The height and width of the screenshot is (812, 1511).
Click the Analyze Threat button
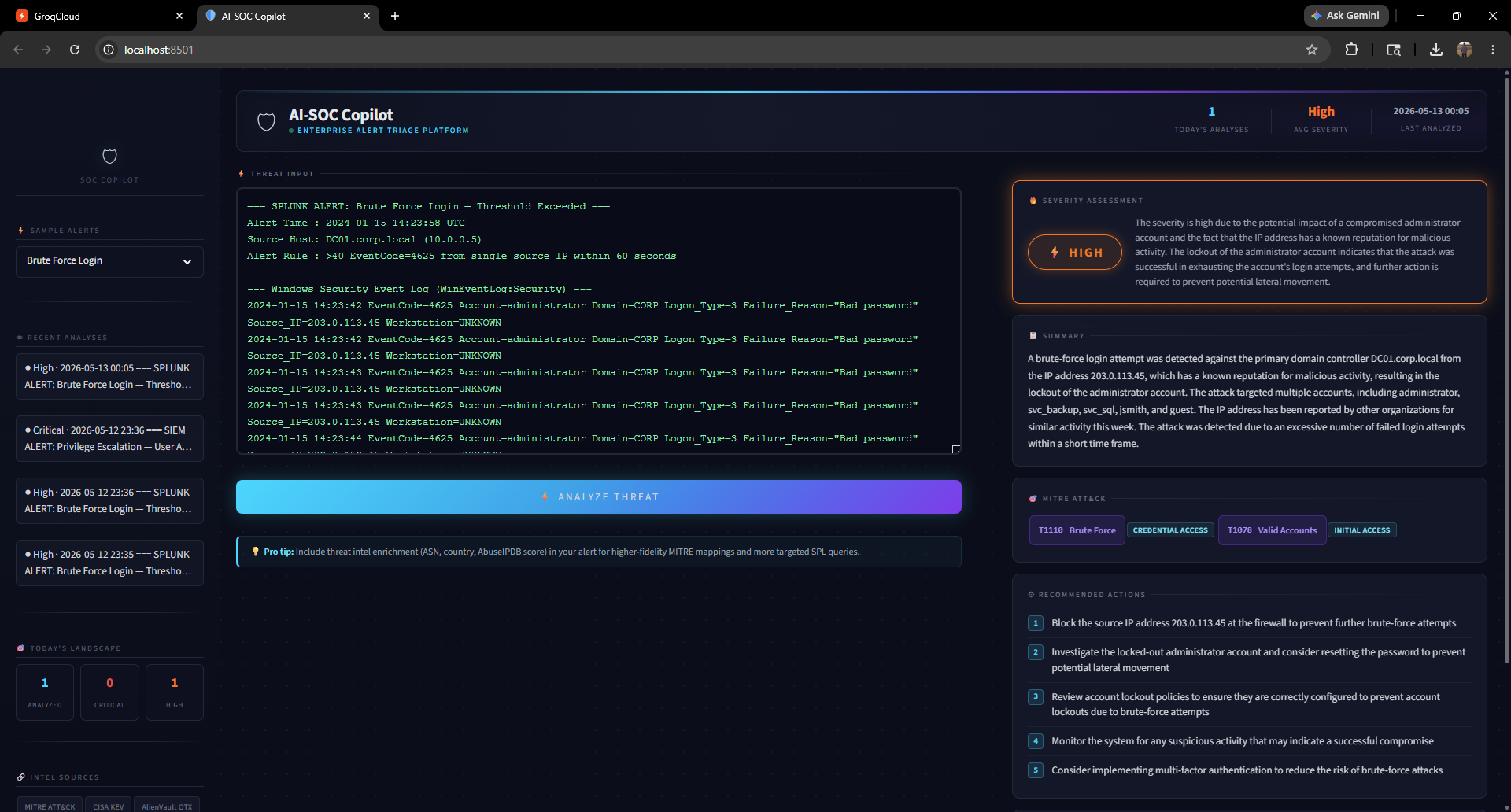pyautogui.click(x=599, y=497)
